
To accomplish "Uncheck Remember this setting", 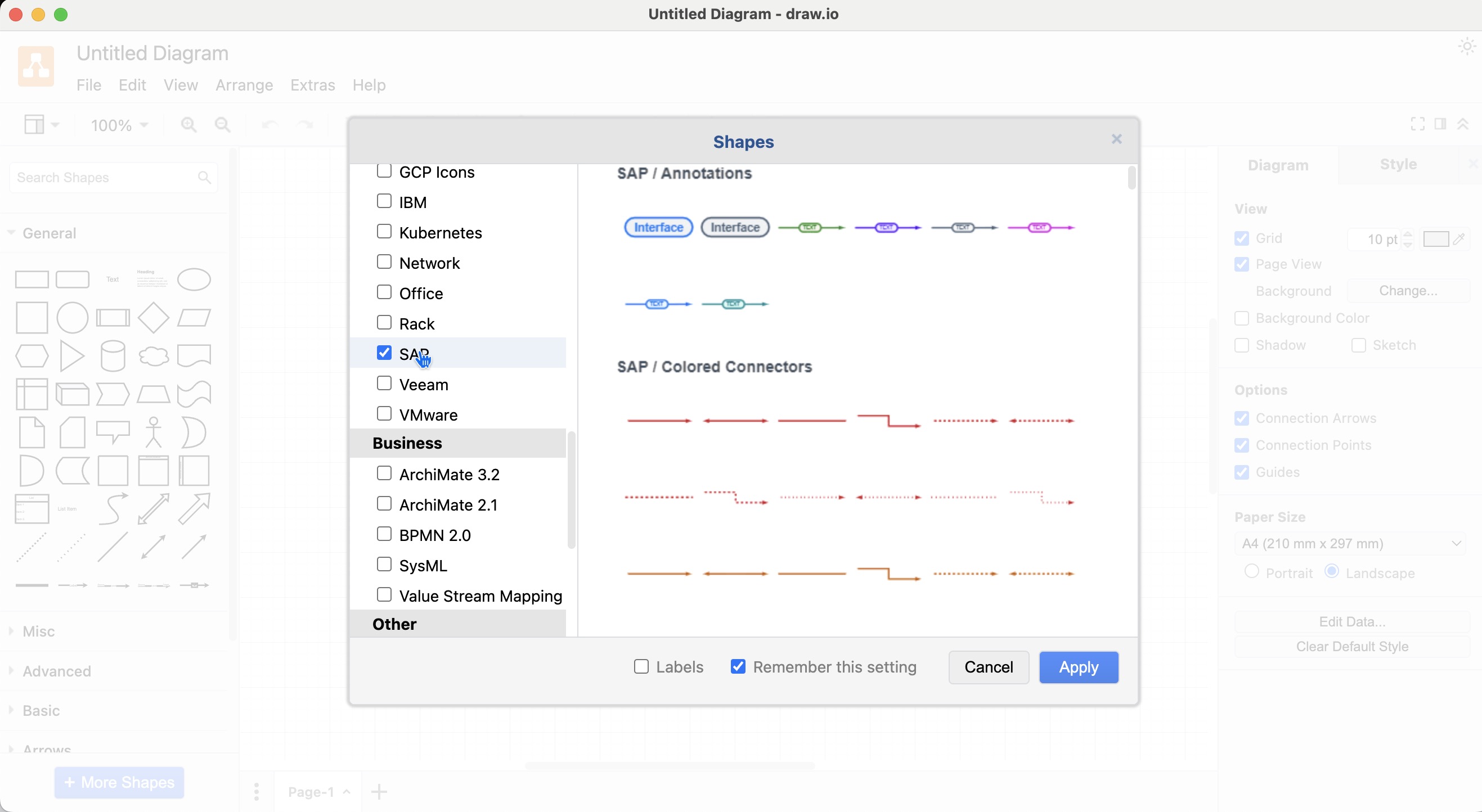I will click(x=738, y=666).
